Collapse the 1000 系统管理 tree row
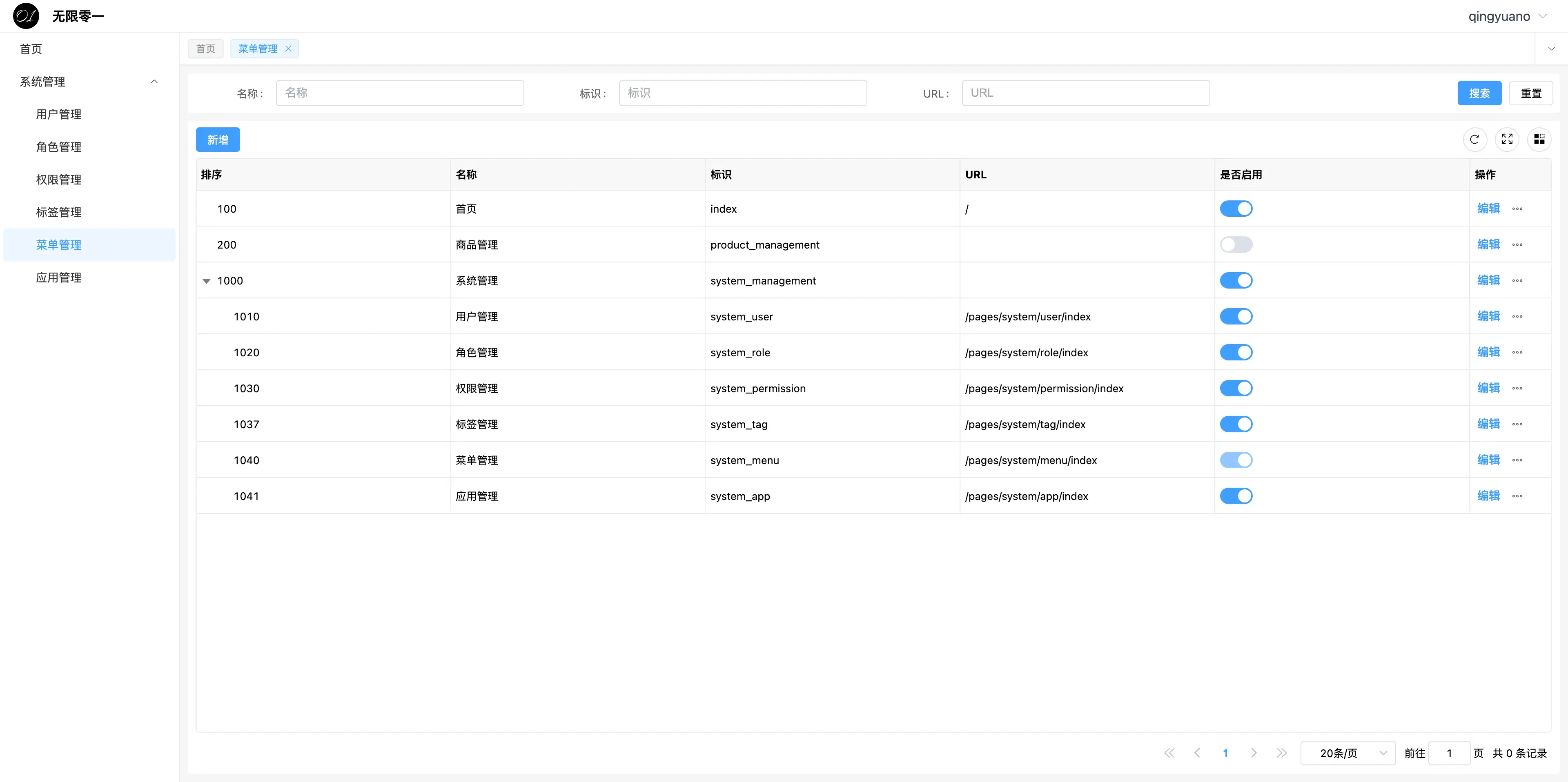 206,281
